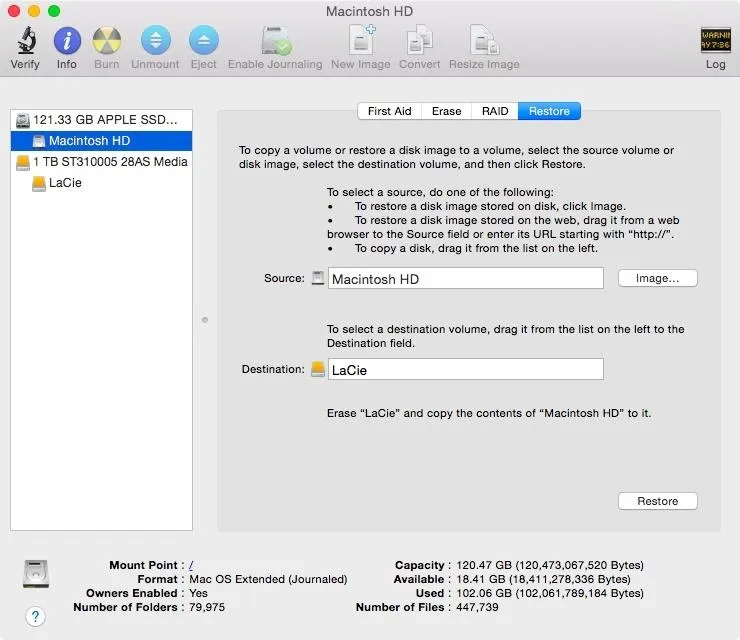
Task: Open the help question mark button
Action: (35, 616)
